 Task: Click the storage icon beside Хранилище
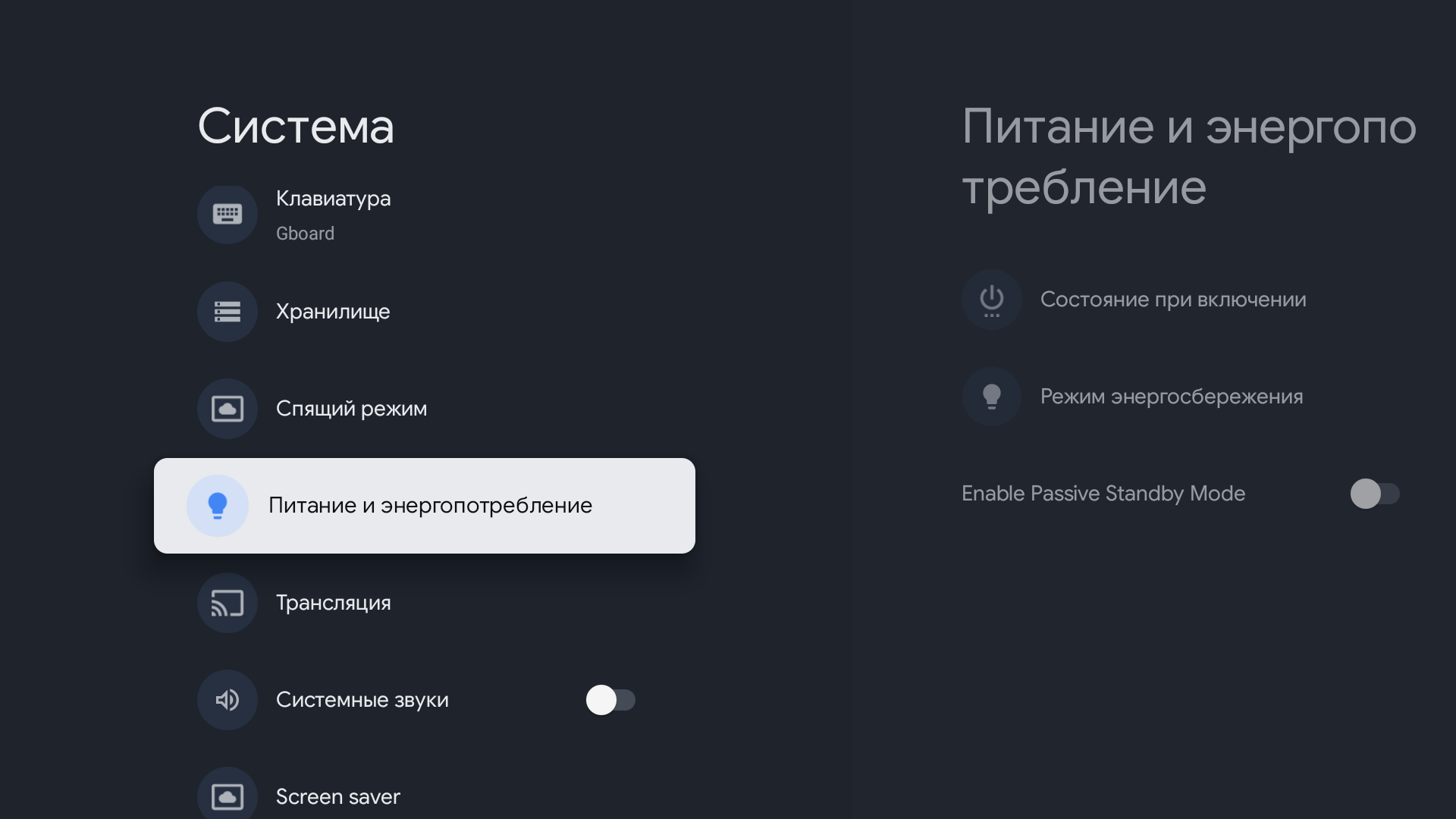click(227, 312)
